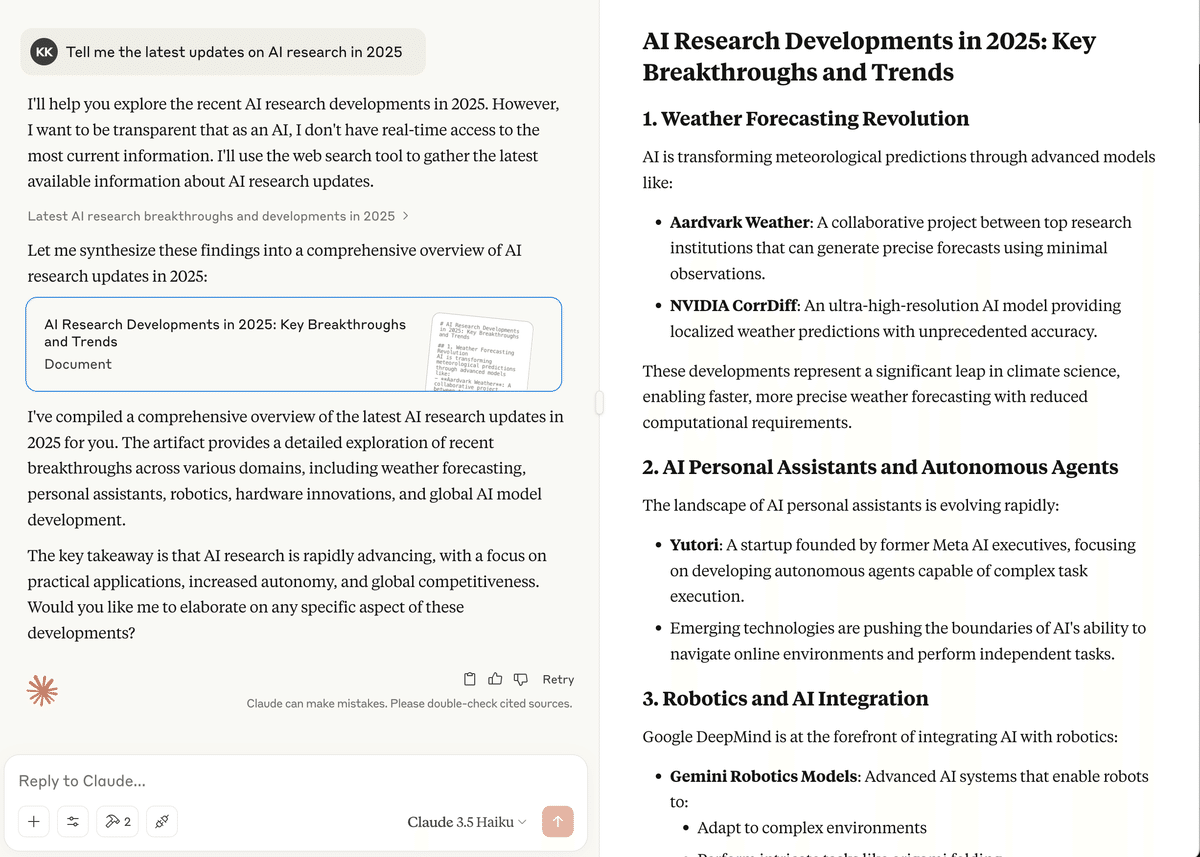
Task: Click the Document label on artifact card
Action: click(78, 364)
